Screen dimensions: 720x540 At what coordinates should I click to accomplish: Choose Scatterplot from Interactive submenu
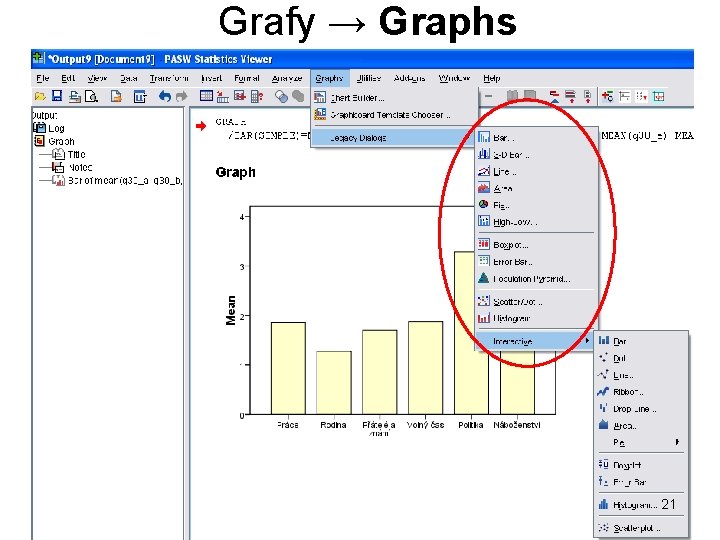pyautogui.click(x=641, y=528)
